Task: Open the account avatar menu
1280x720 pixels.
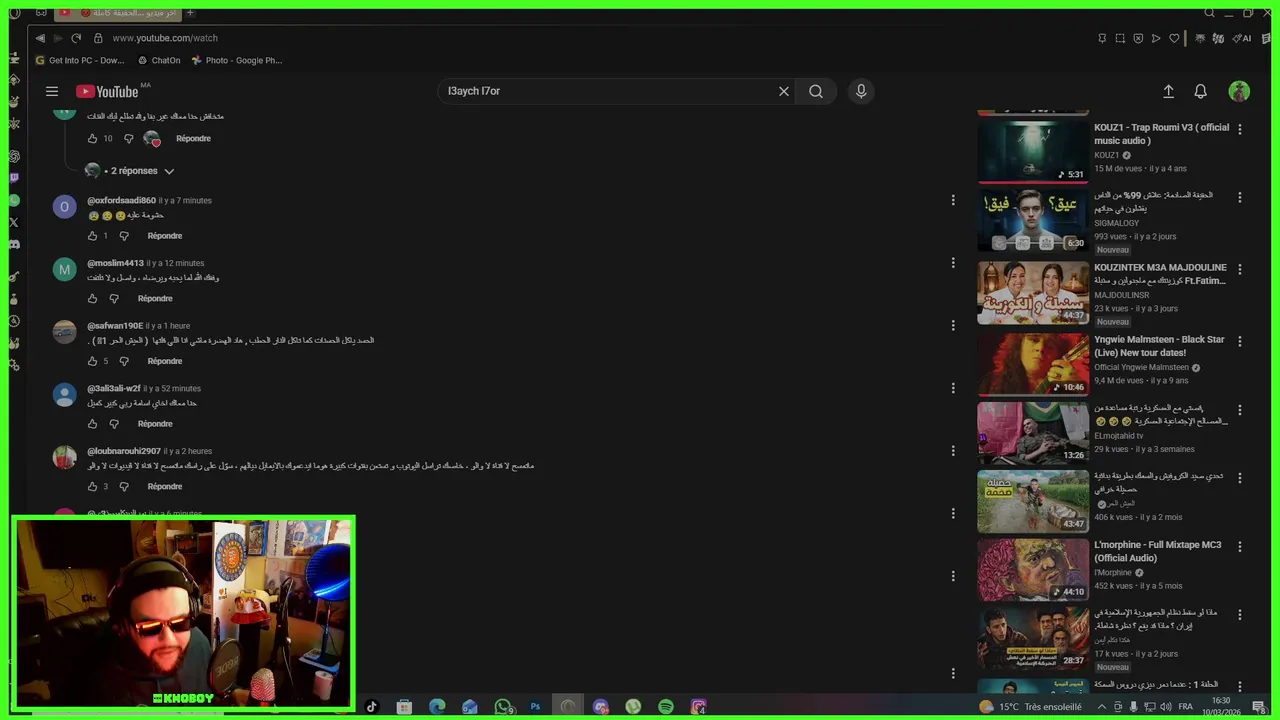Action: (x=1239, y=91)
